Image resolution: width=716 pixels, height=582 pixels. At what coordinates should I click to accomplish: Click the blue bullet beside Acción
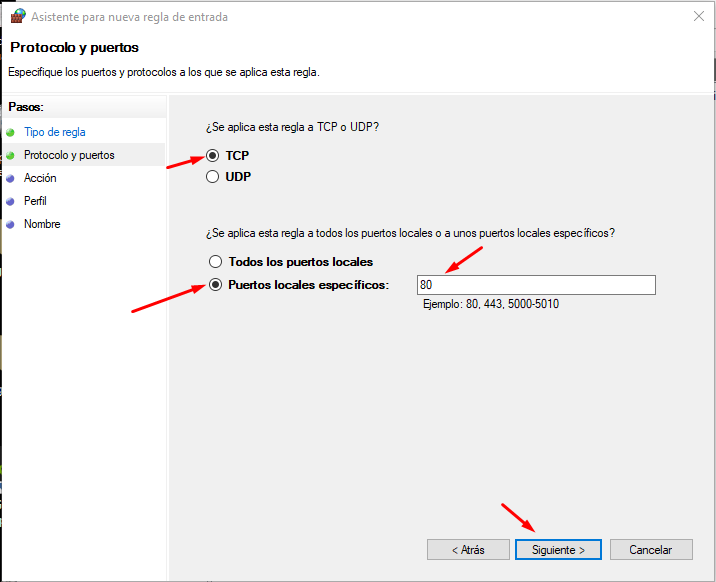[x=10, y=178]
